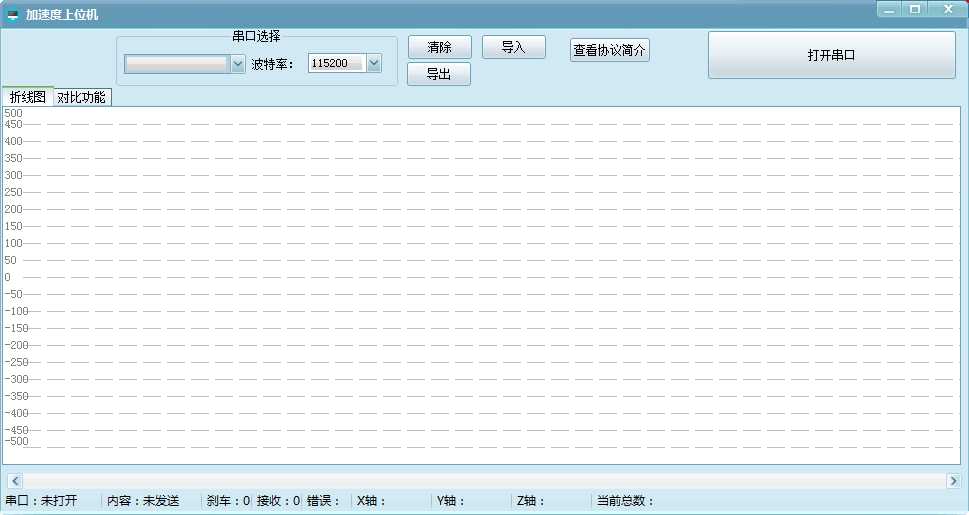Click status text 接收：0
The width and height of the screenshot is (969, 515).
(x=278, y=501)
